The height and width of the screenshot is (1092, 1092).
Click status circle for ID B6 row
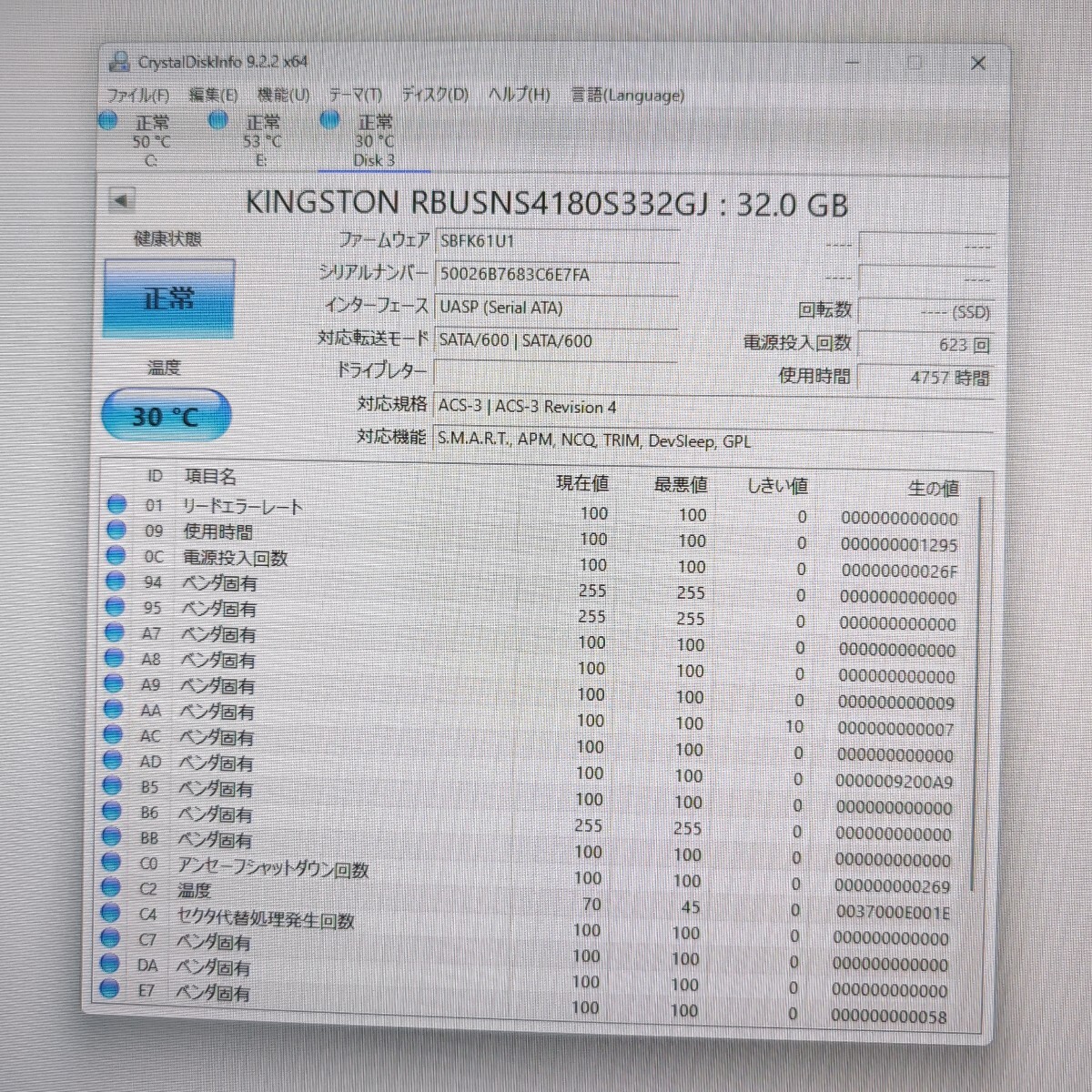[x=112, y=810]
